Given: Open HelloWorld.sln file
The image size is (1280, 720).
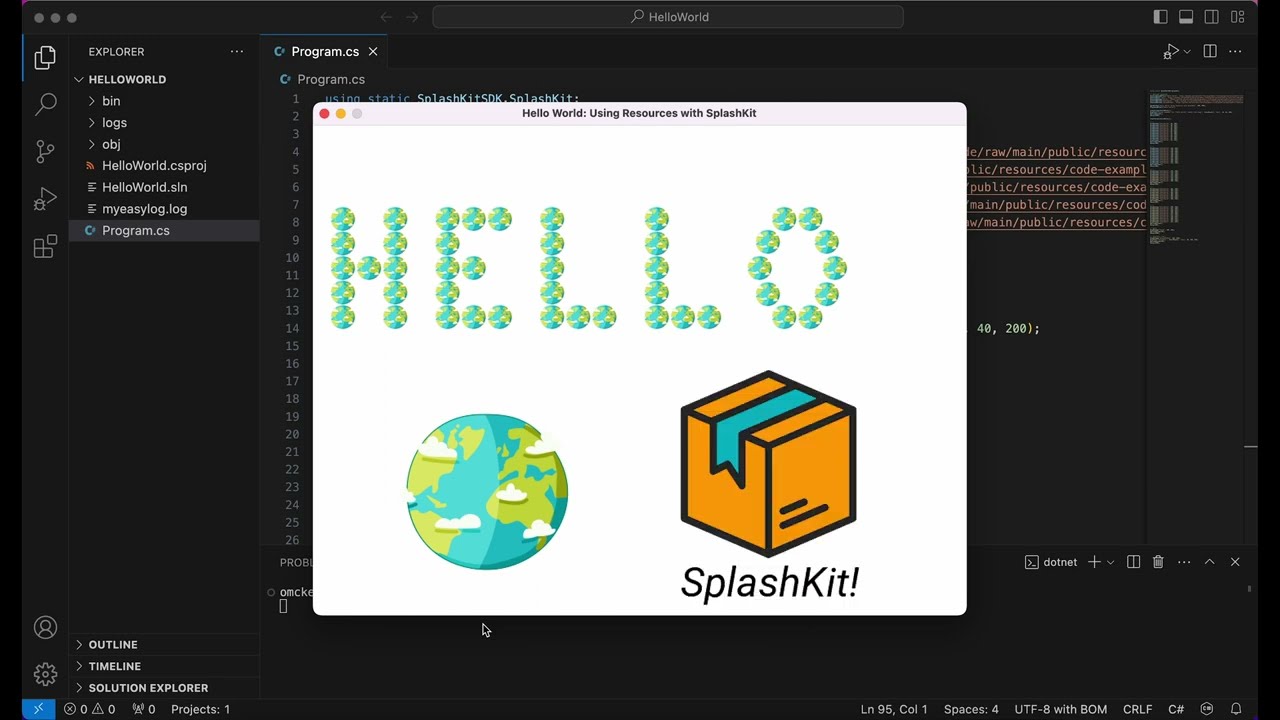Looking at the screenshot, I should [x=164, y=187].
